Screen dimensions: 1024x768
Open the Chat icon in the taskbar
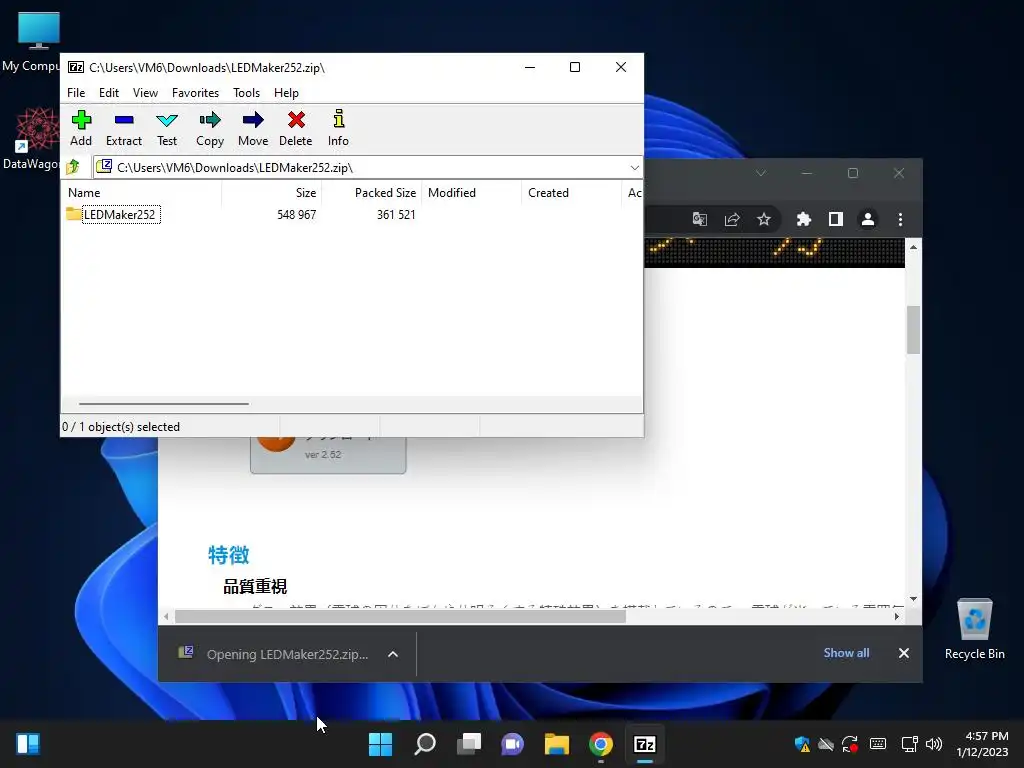(513, 744)
